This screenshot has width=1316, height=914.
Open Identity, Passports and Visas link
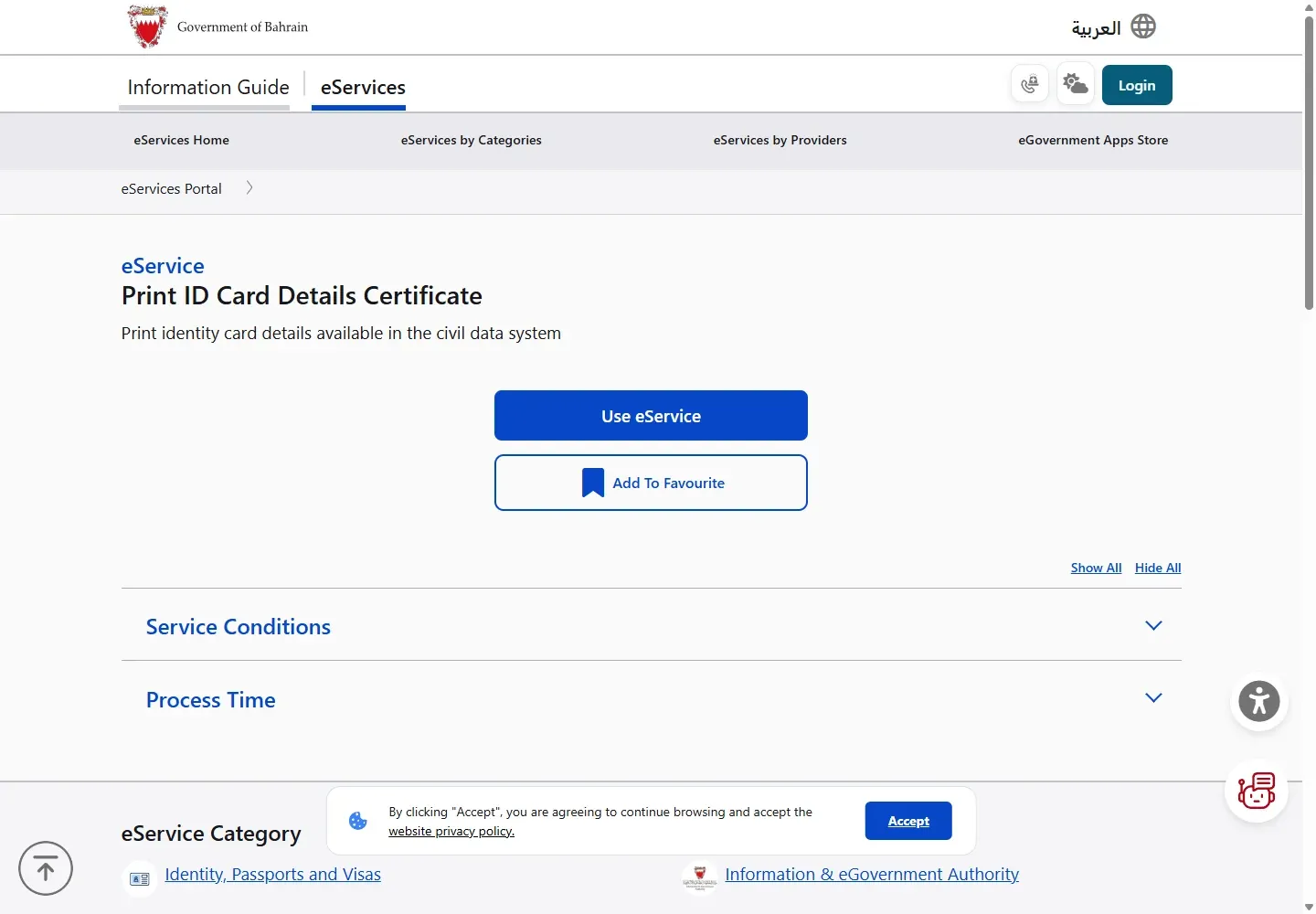pyautogui.click(x=272, y=875)
